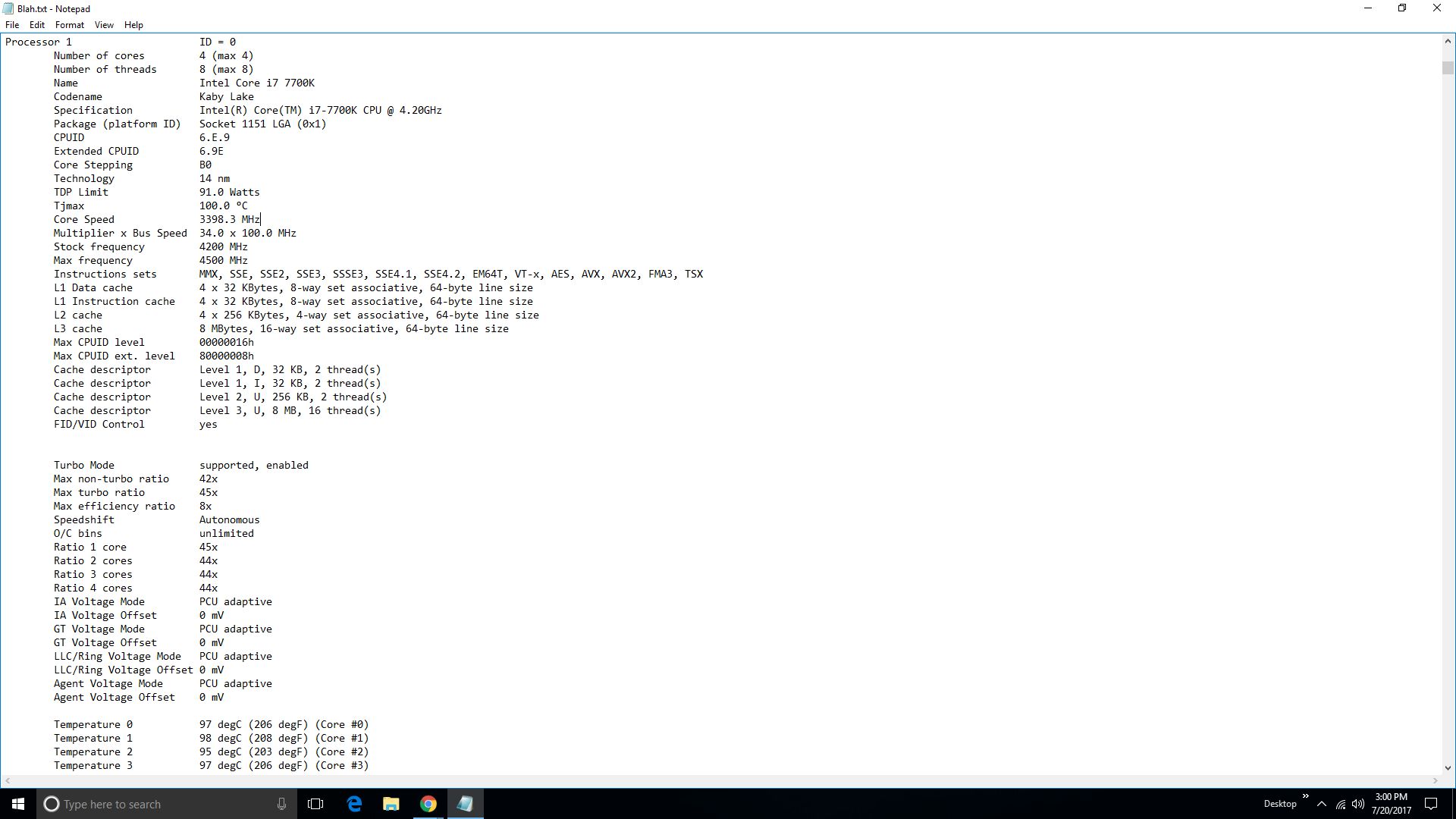Click the 'LLC/Ring Voltage Offset' label
This screenshot has width=1456, height=819.
click(124, 670)
